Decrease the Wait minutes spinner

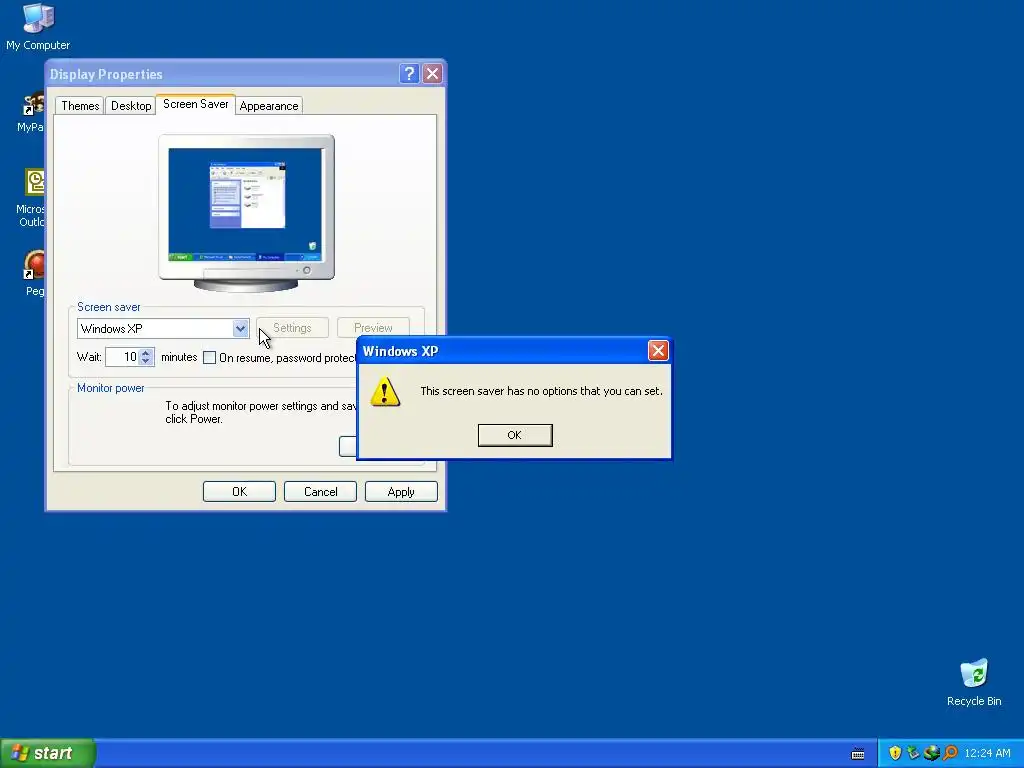point(146,362)
